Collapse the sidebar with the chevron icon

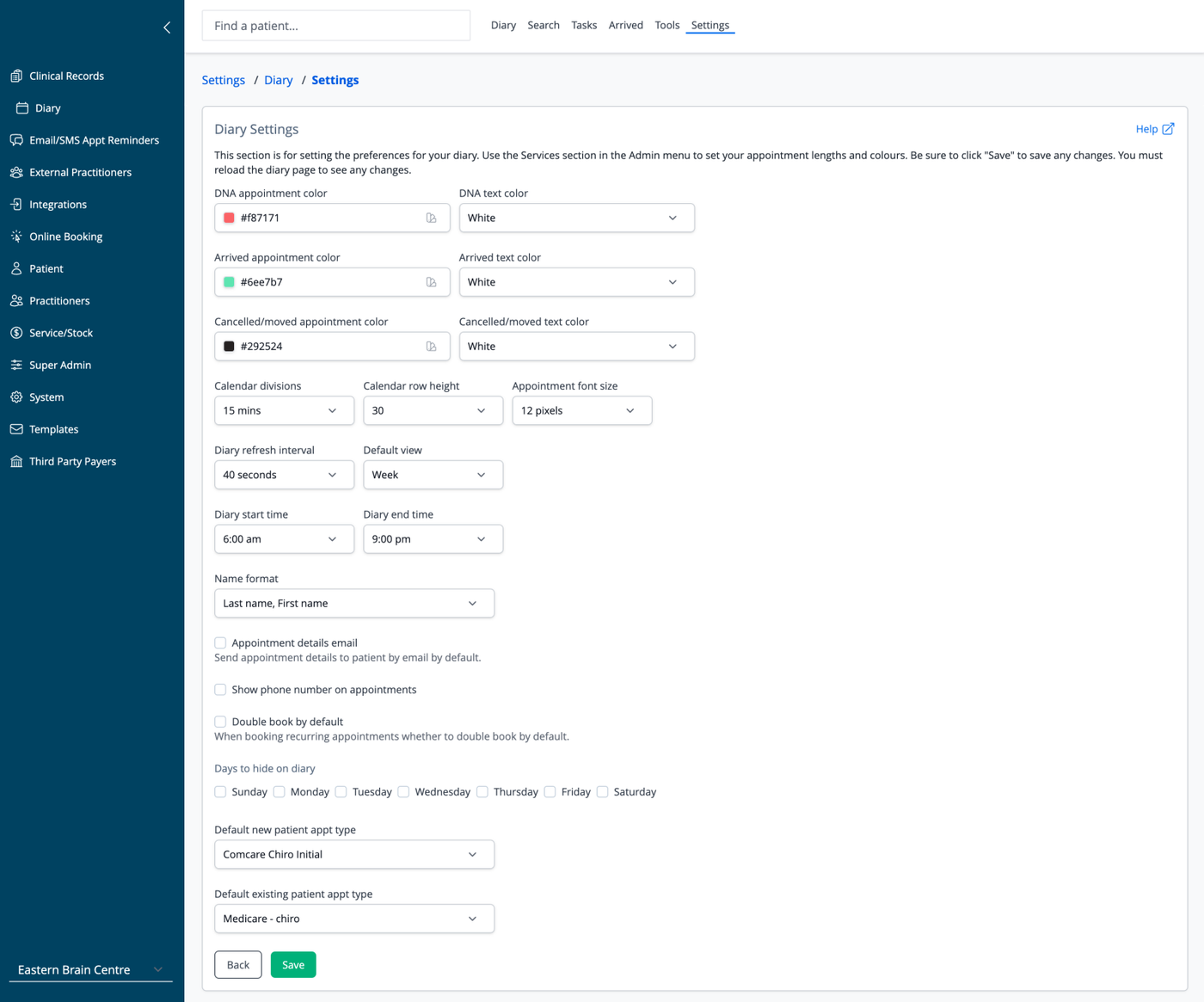(x=167, y=28)
